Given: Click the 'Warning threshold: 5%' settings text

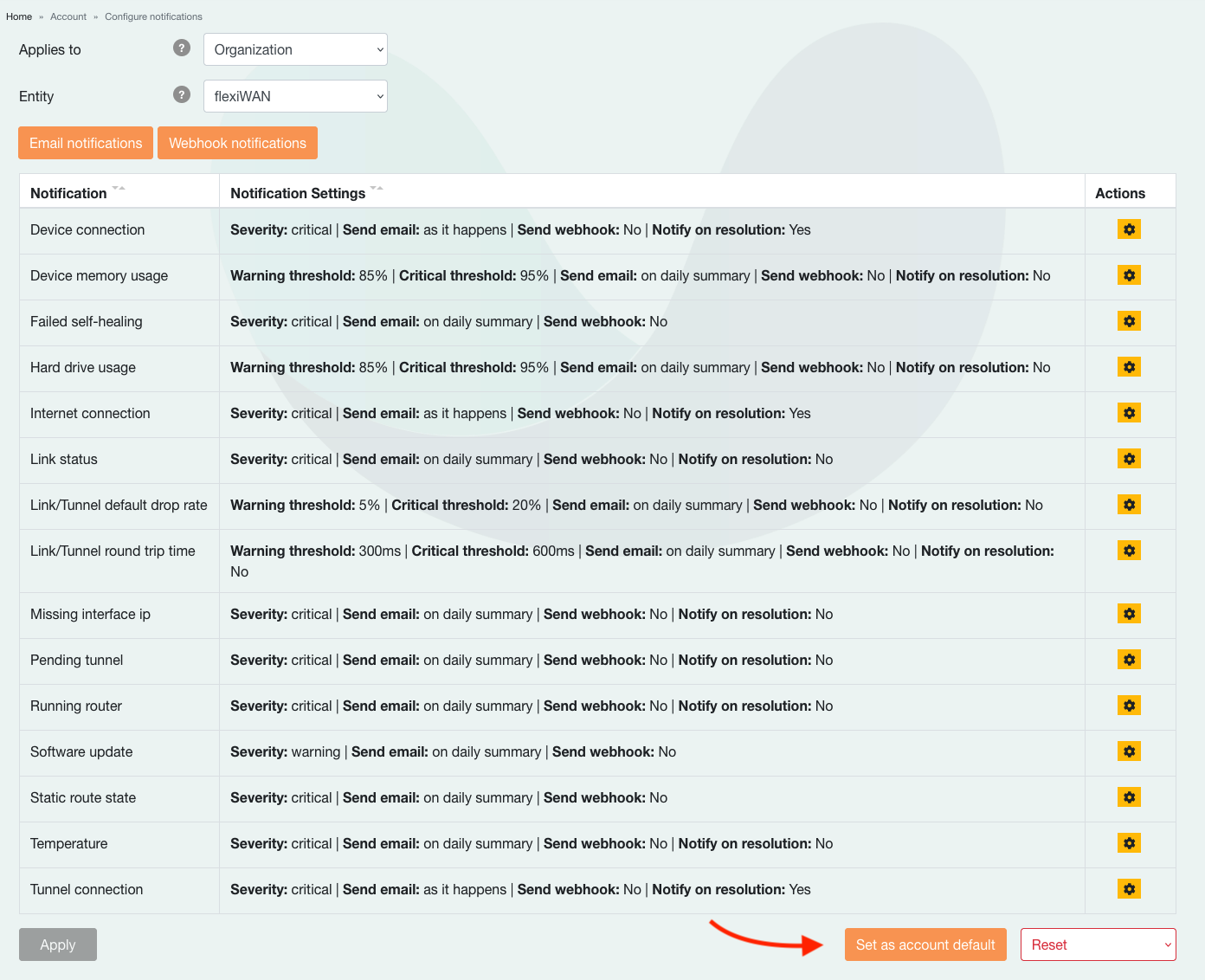Looking at the screenshot, I should (305, 505).
